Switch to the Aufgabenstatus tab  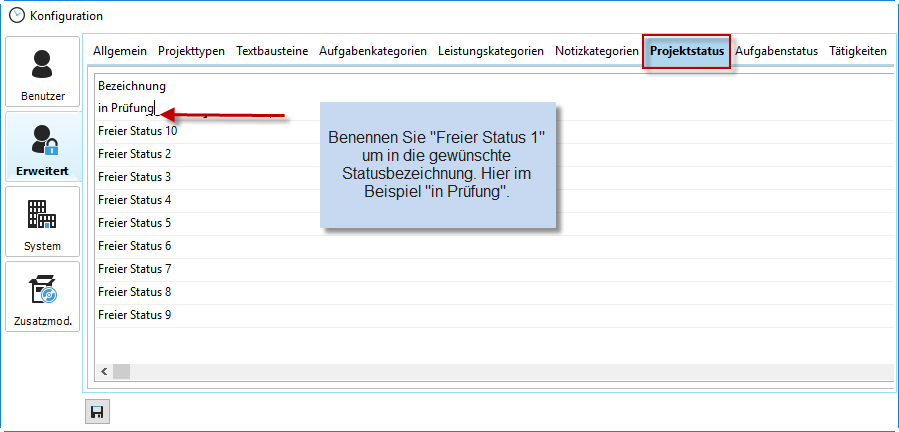click(x=776, y=51)
